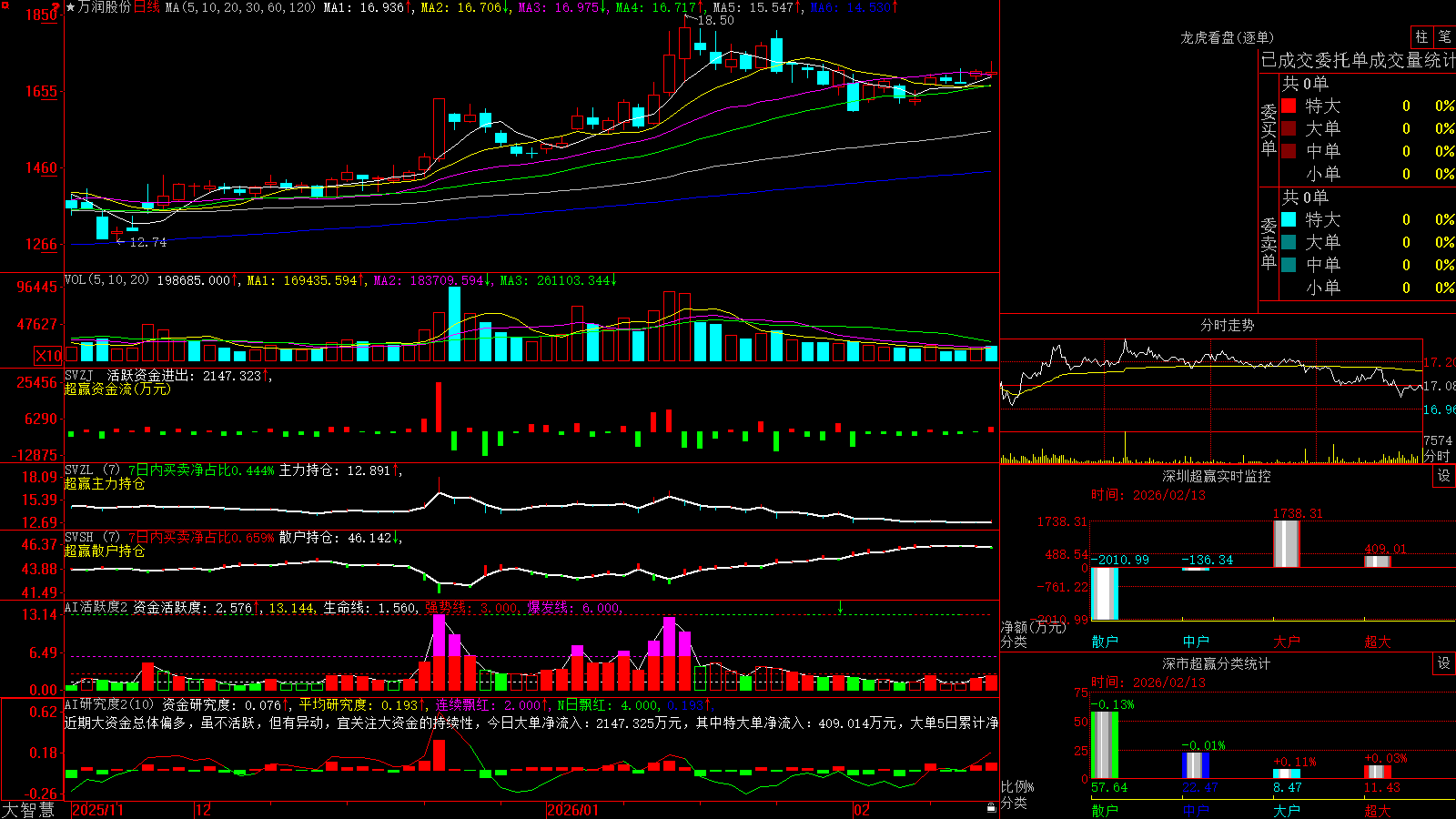The width and height of the screenshot is (1456, 819).
Task: Select the AI研究度2(10) indicator label
Action: coord(109,704)
